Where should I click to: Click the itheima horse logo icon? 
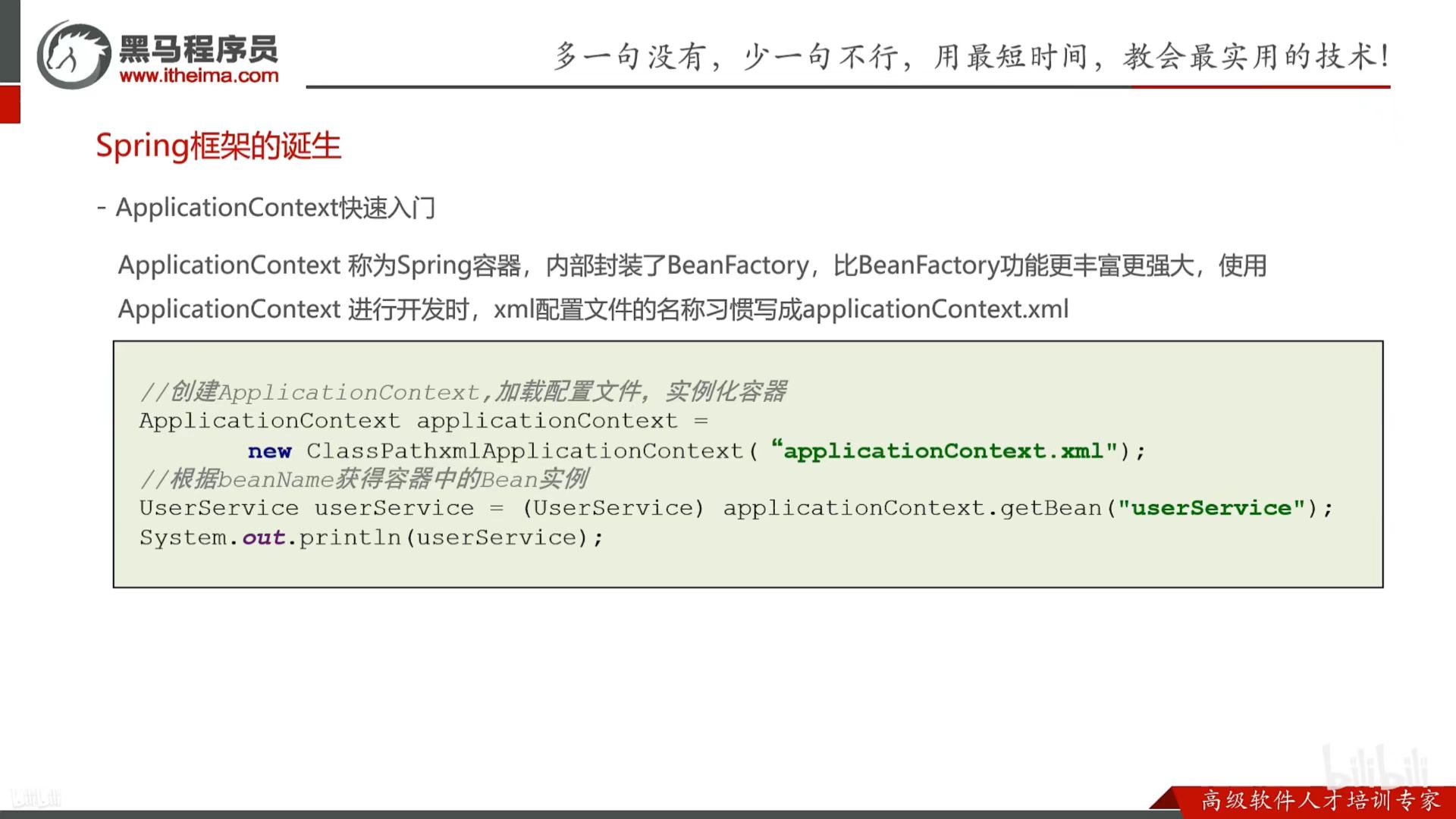pyautogui.click(x=74, y=55)
